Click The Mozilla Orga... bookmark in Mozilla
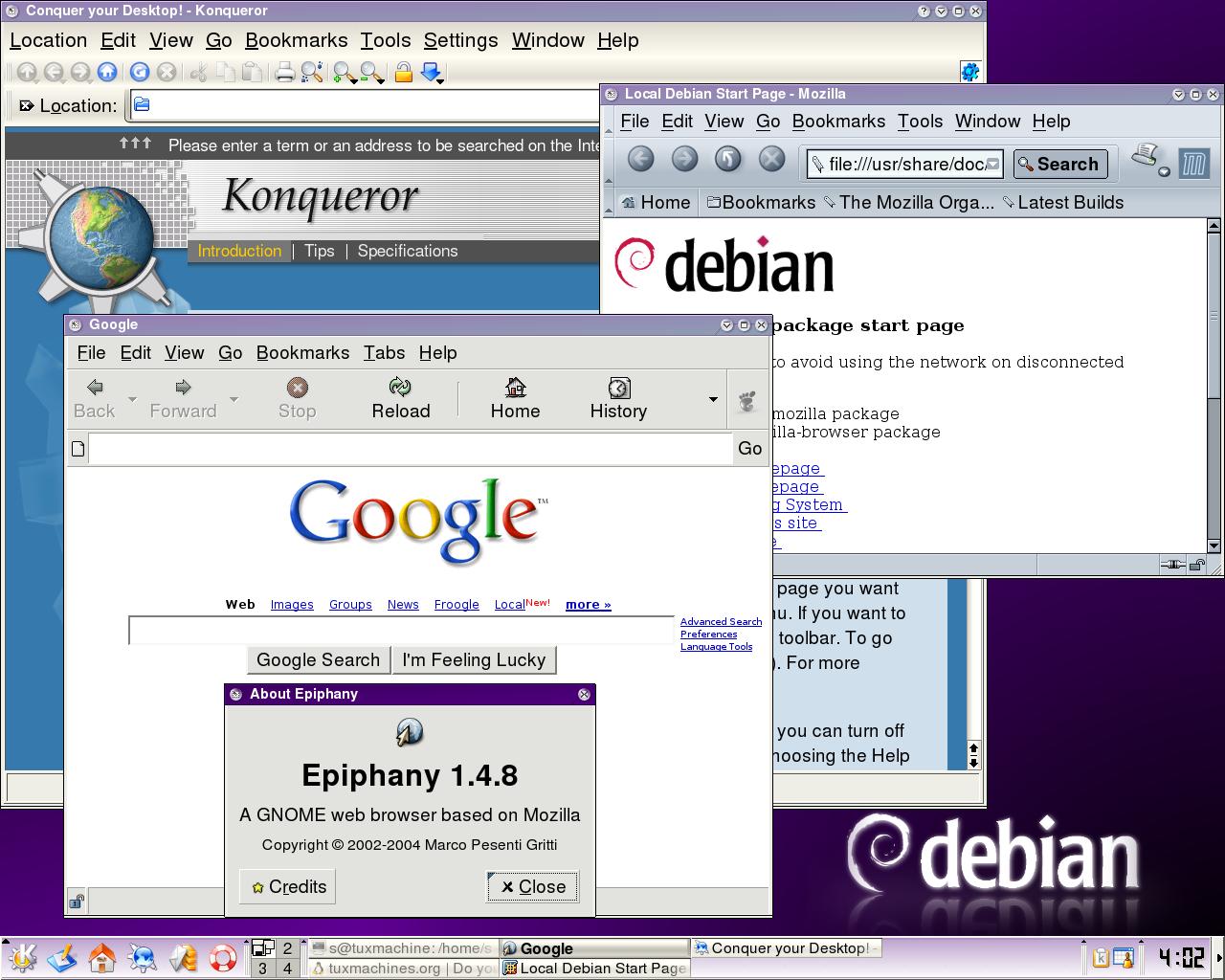Screen dimensions: 1225x980 [908, 202]
